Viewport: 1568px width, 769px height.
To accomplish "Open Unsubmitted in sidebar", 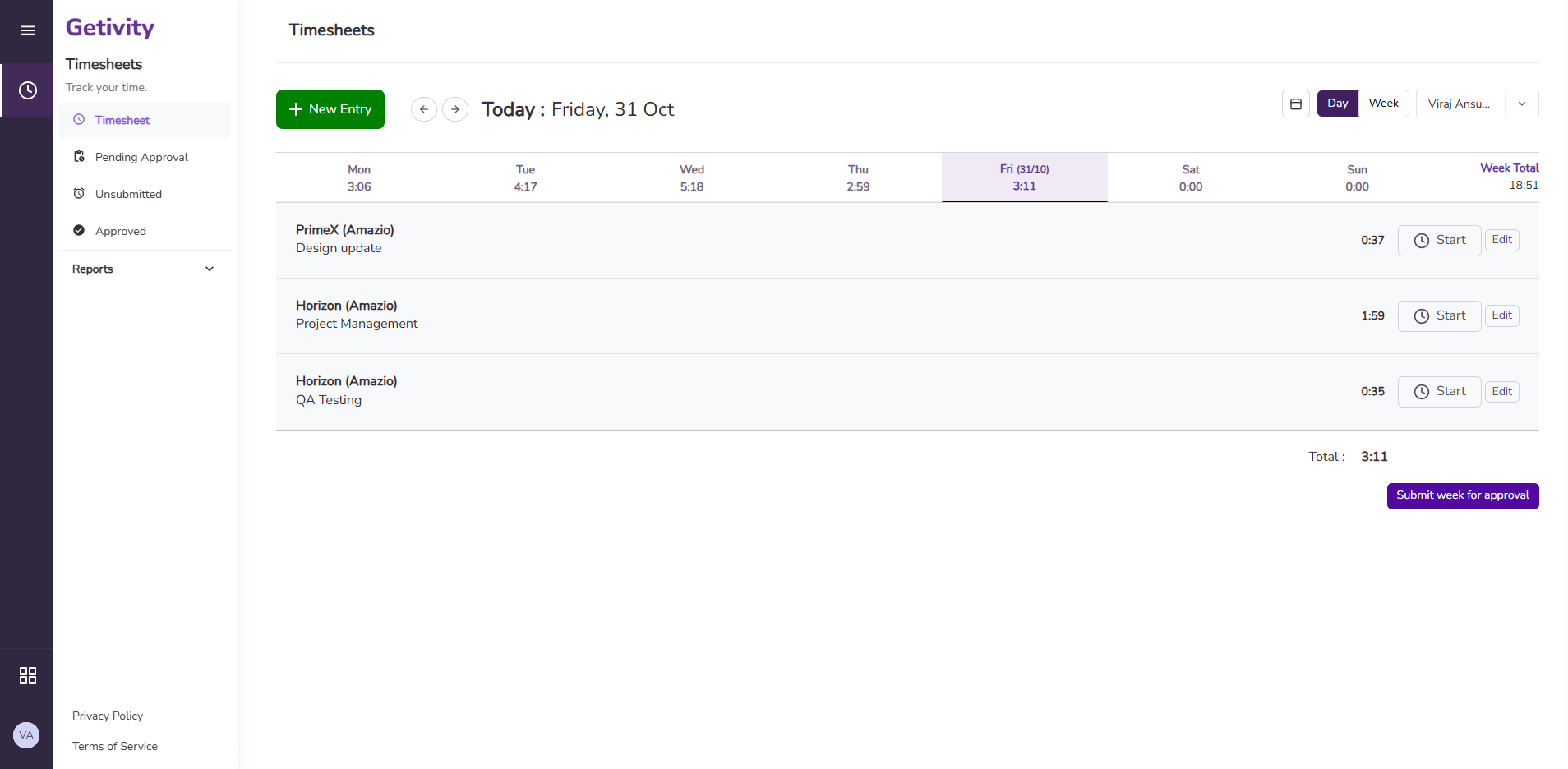I will point(145,194).
